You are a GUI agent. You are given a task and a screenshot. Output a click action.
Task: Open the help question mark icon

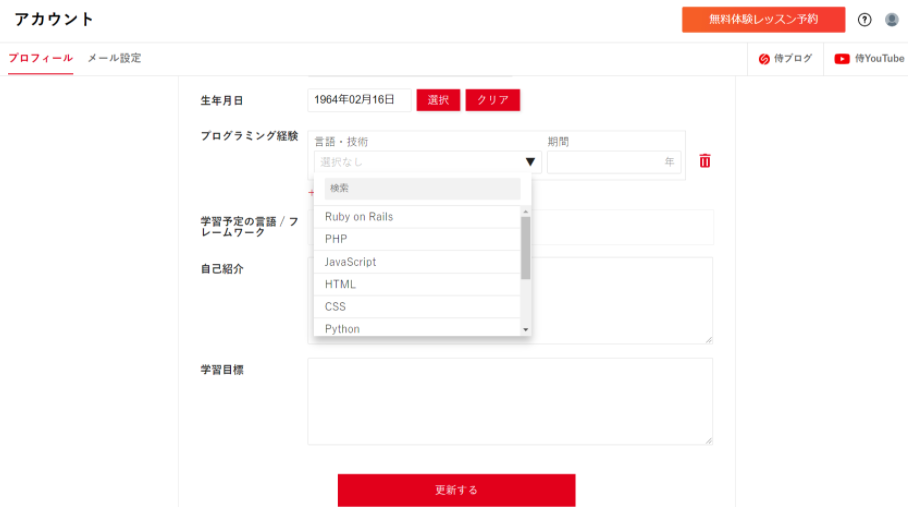pos(864,20)
